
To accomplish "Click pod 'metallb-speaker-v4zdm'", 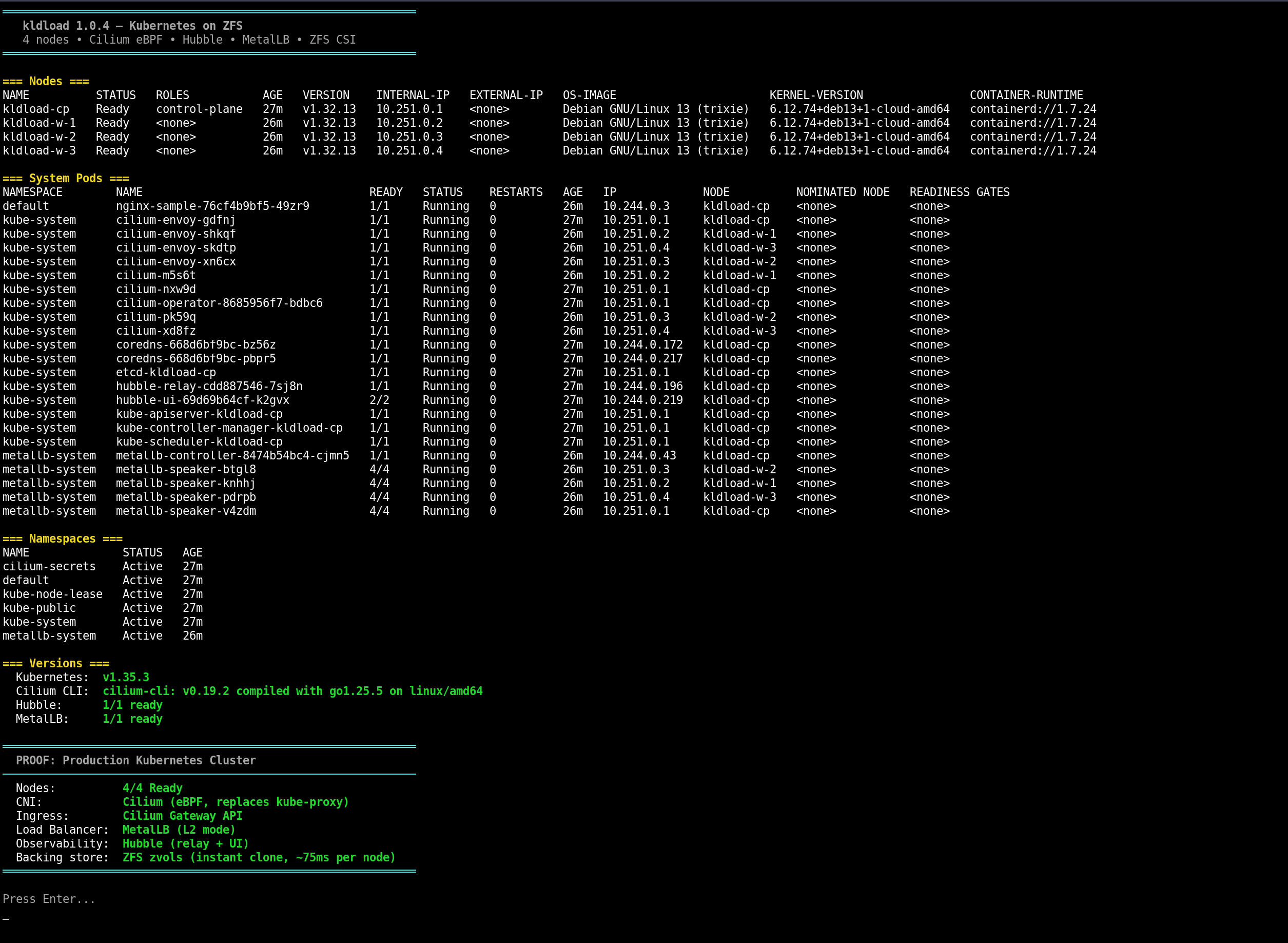I will click(186, 511).
